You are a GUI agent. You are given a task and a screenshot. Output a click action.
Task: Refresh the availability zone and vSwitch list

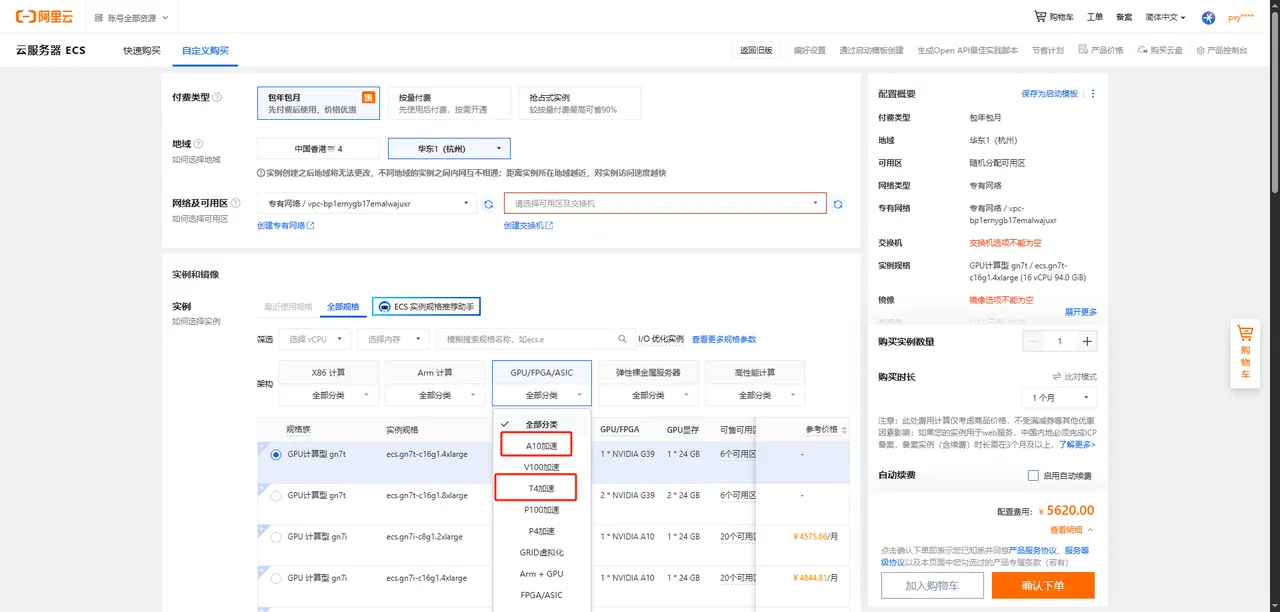(x=838, y=204)
